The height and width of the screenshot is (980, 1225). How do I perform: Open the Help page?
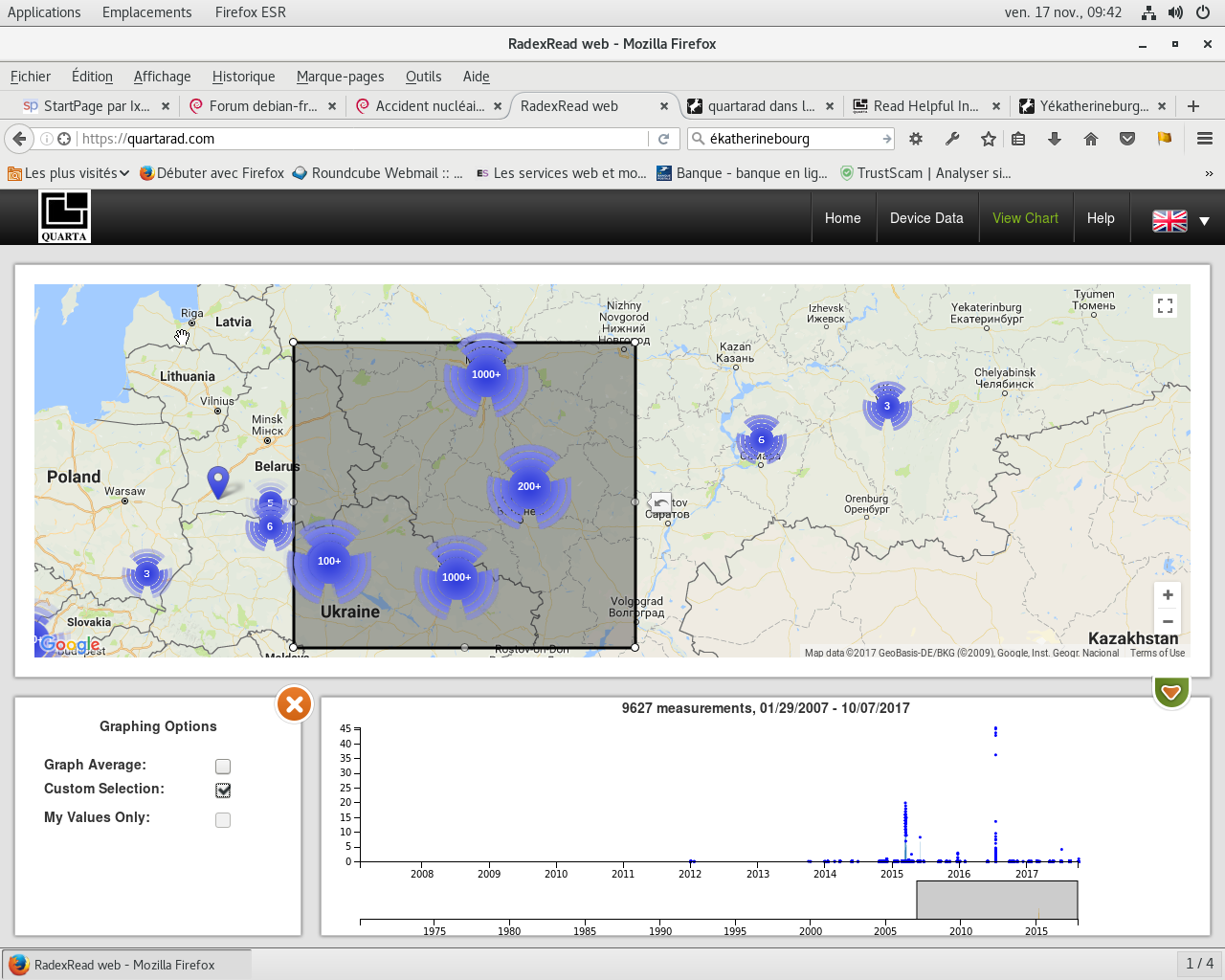(1101, 218)
